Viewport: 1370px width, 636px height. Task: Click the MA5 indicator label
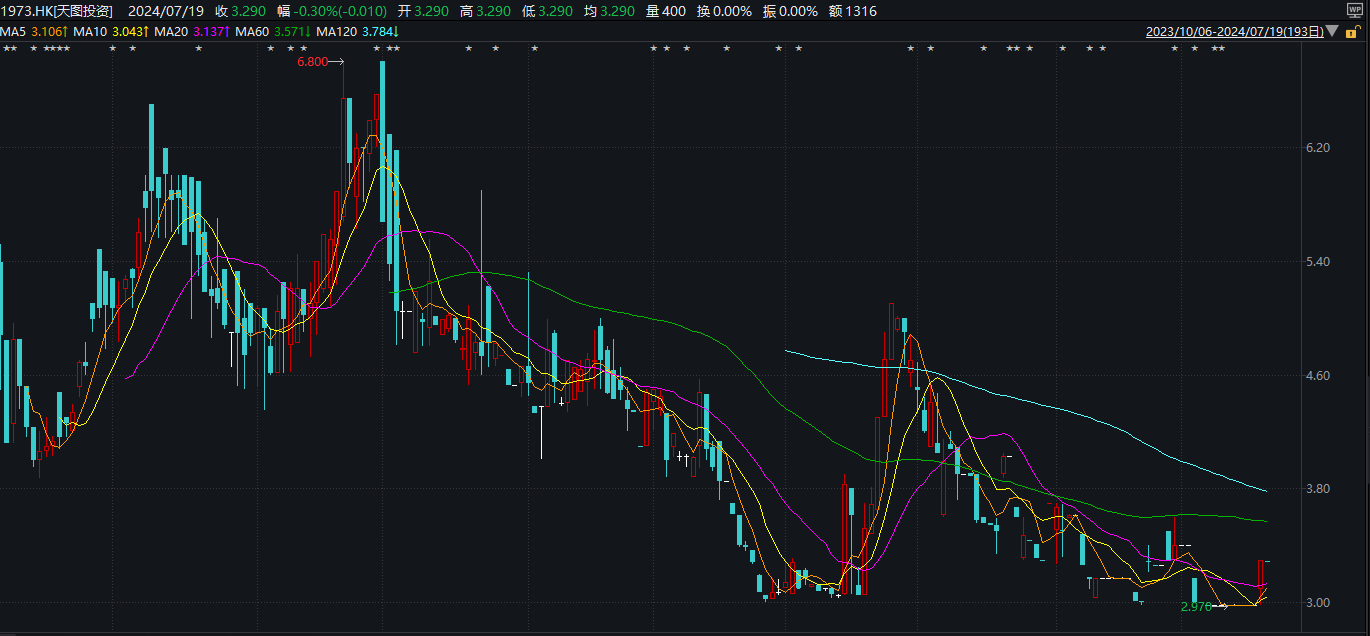click(11, 31)
